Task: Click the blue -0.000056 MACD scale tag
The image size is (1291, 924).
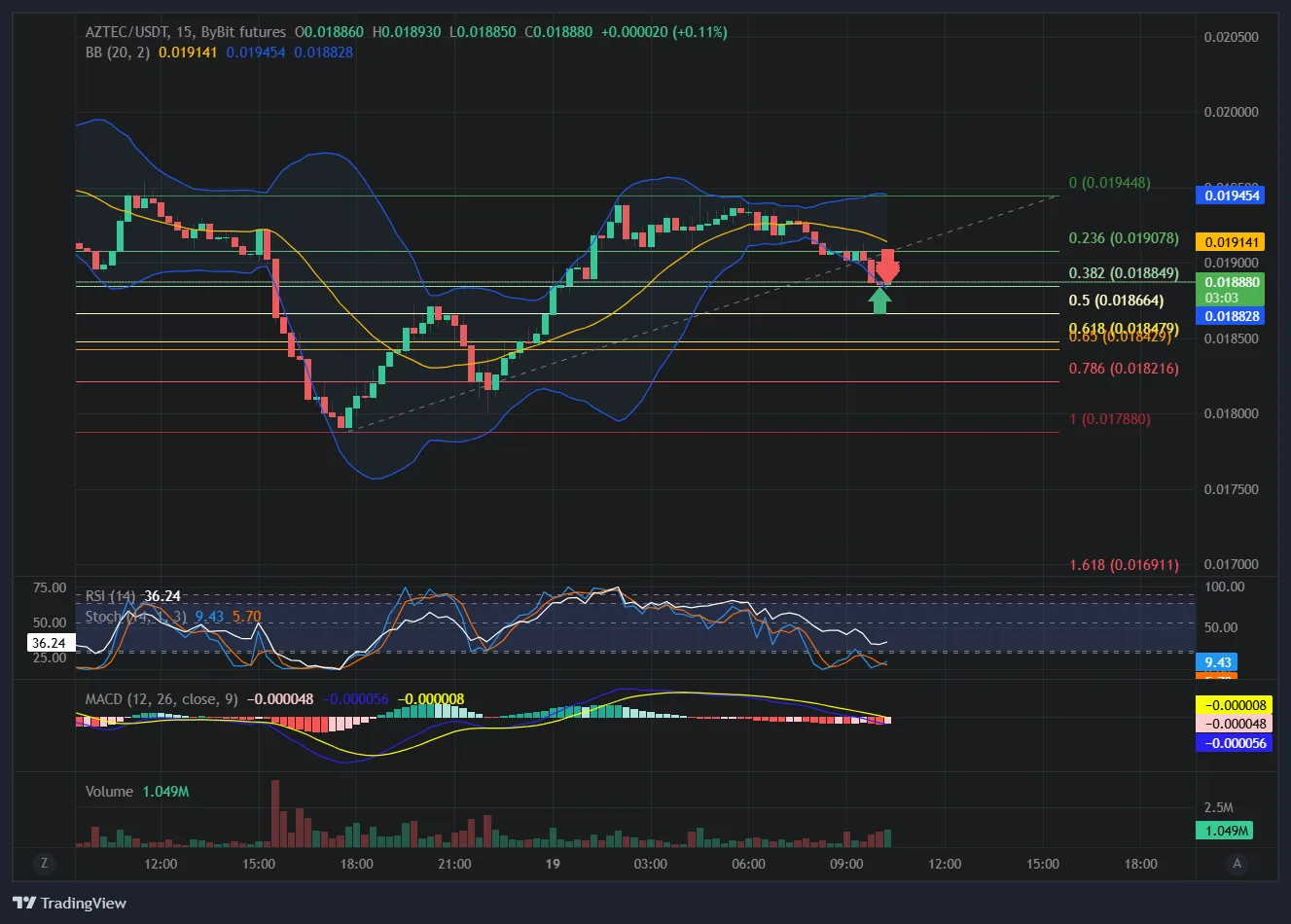Action: [1234, 743]
